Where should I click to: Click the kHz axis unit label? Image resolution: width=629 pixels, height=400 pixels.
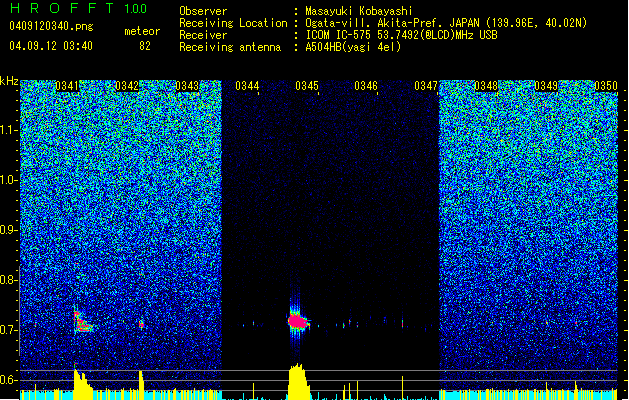pos(9,81)
